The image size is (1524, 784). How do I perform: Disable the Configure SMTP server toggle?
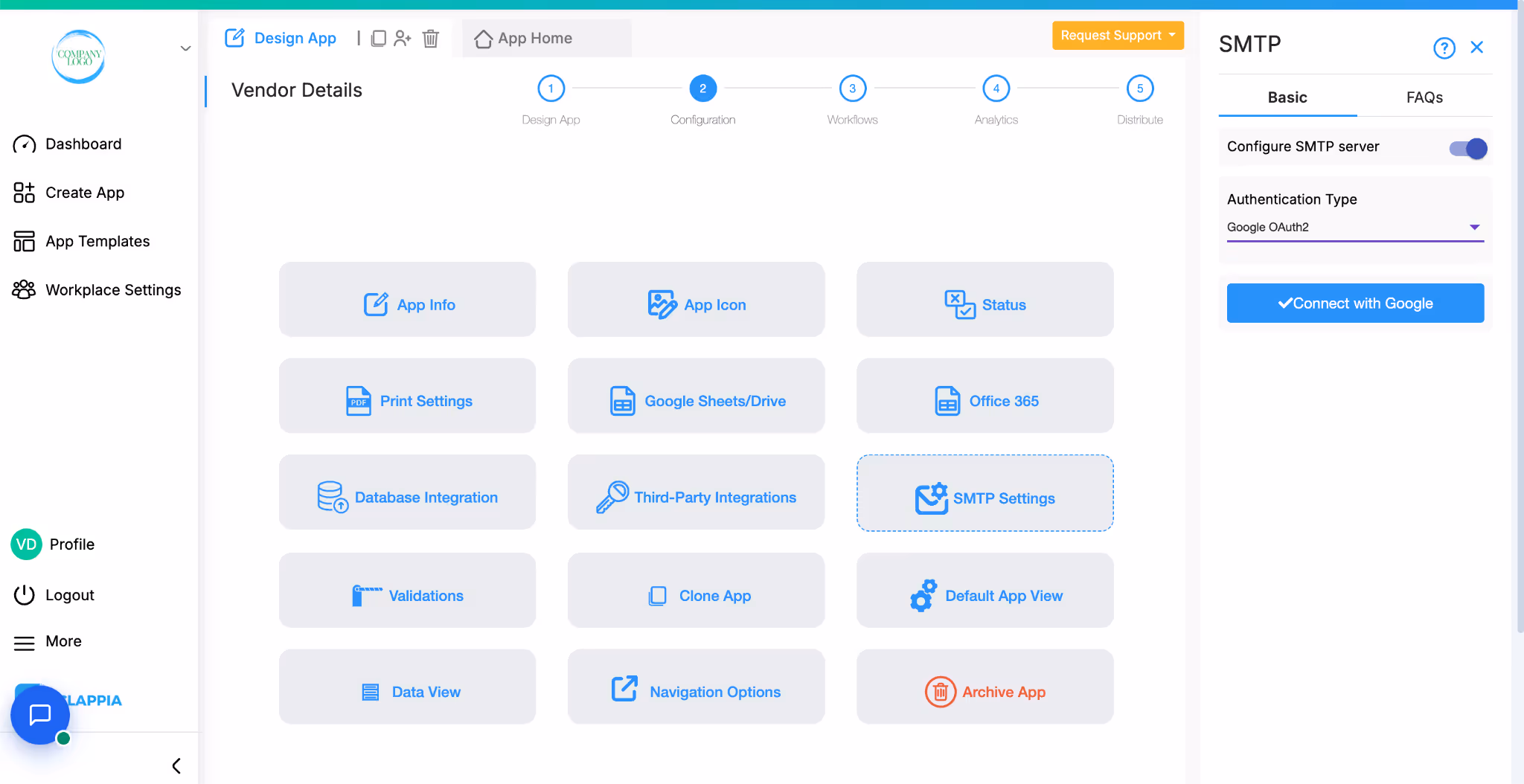[1467, 148]
